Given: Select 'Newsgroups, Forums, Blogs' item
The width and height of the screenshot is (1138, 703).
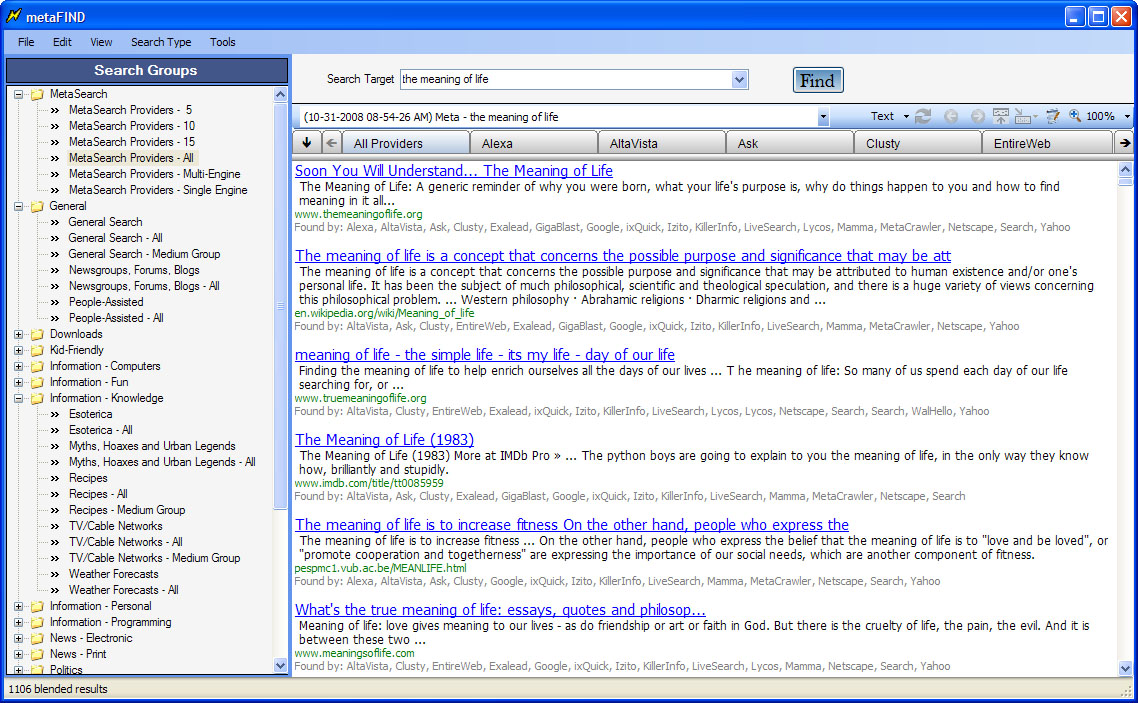Looking at the screenshot, I should point(134,270).
